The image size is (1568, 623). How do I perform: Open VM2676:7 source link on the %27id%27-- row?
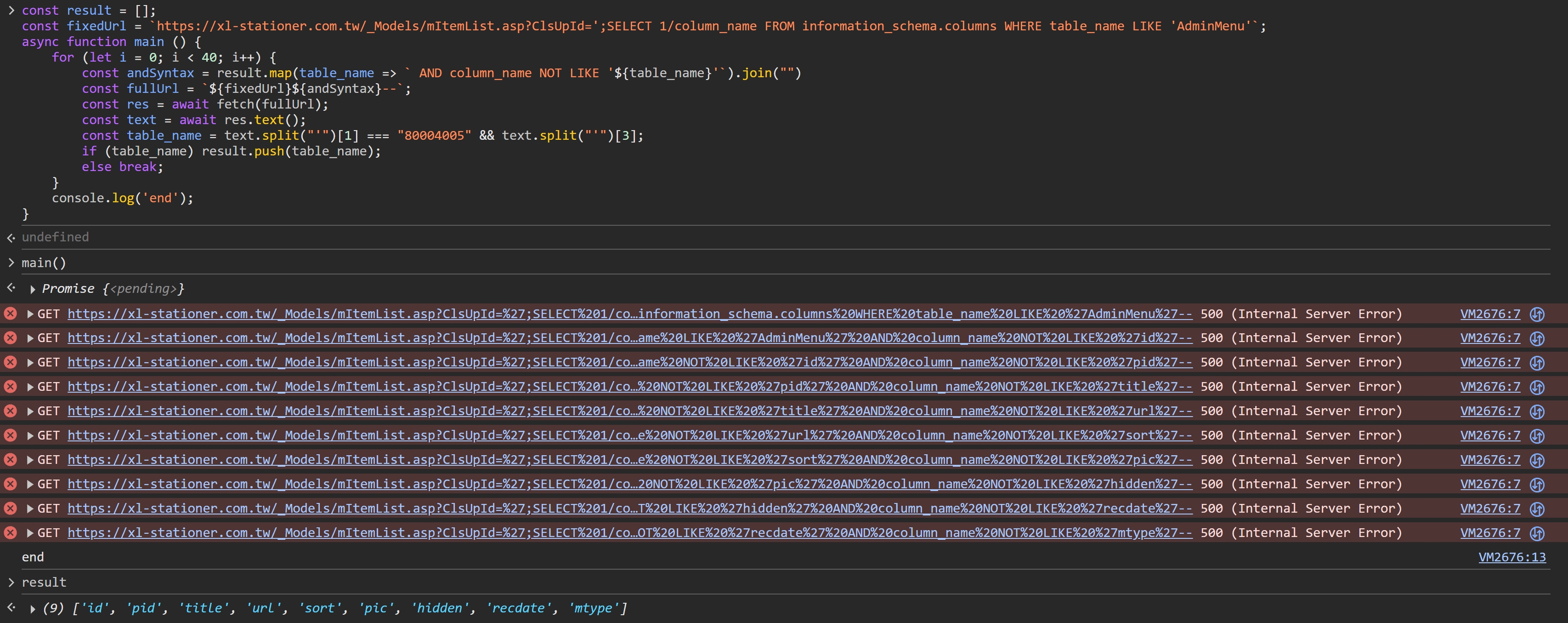coord(1490,338)
